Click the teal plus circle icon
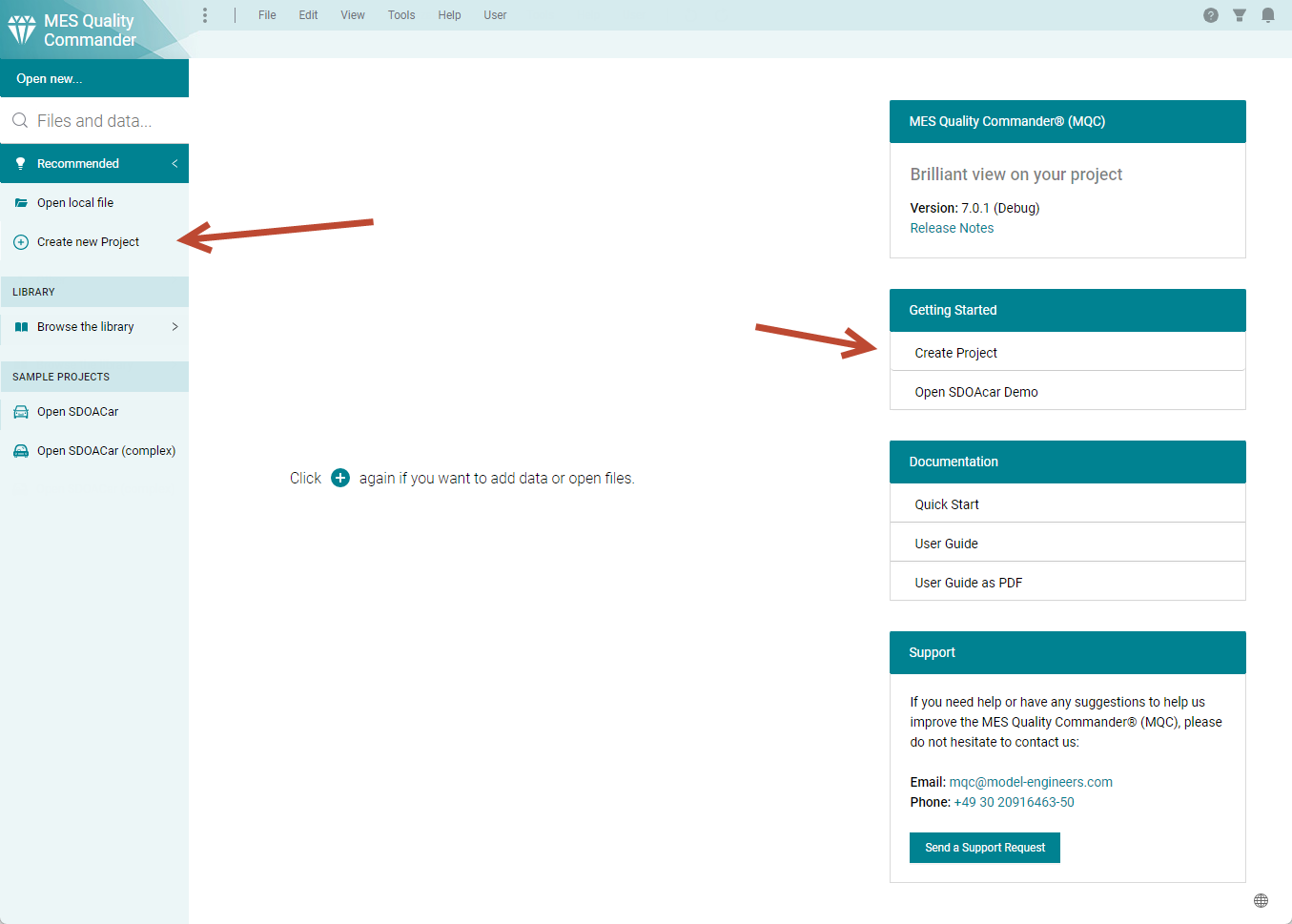Image resolution: width=1292 pixels, height=924 pixels. 340,478
